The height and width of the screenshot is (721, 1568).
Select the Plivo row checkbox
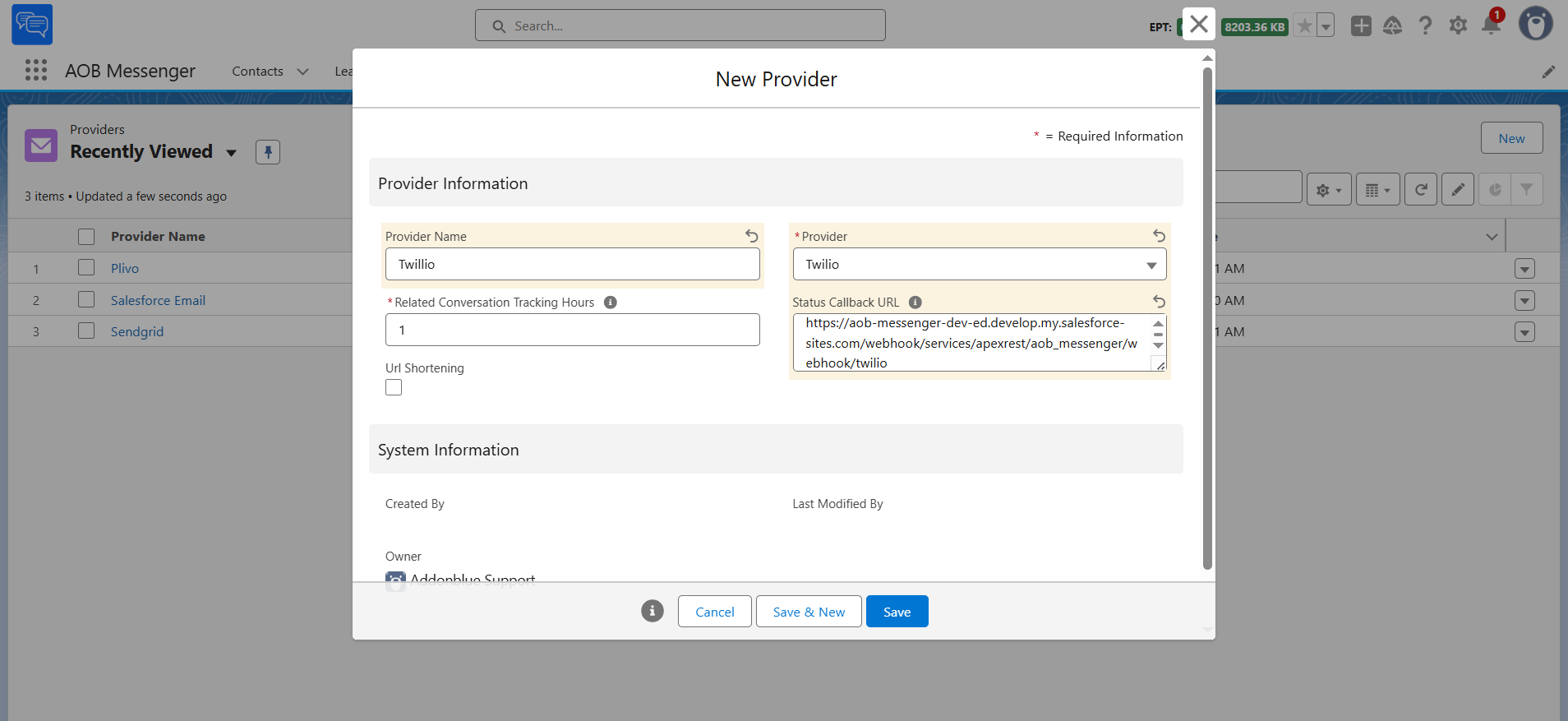coord(86,268)
